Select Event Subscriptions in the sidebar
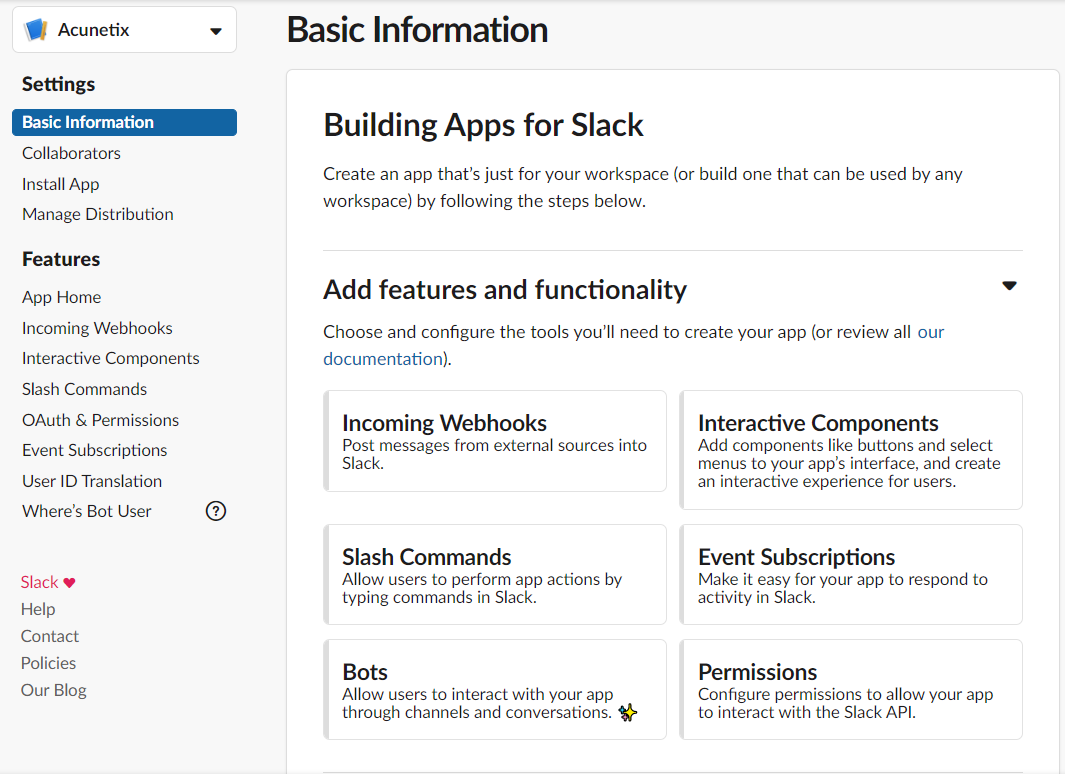The image size is (1065, 774). 94,451
